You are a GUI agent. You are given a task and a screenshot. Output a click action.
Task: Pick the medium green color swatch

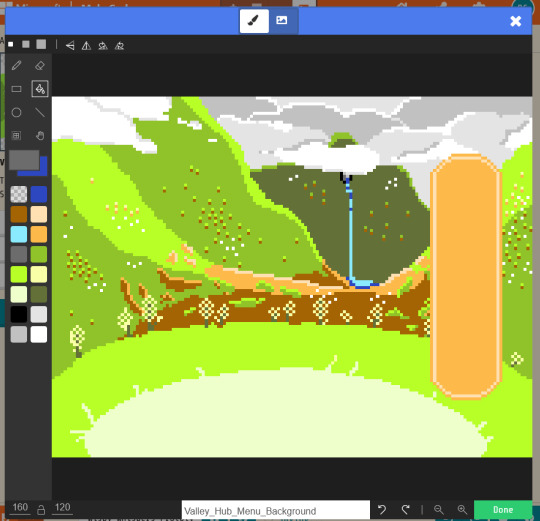(x=39, y=254)
